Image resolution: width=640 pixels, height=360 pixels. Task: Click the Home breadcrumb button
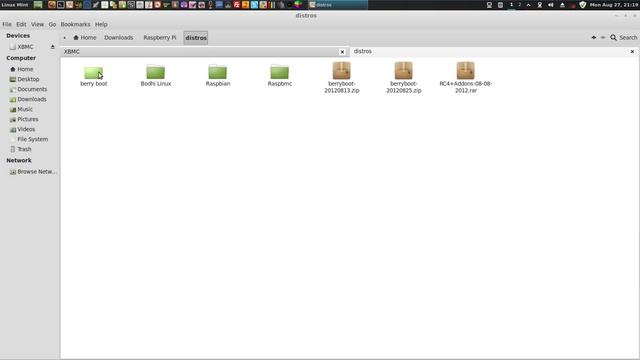(85, 38)
